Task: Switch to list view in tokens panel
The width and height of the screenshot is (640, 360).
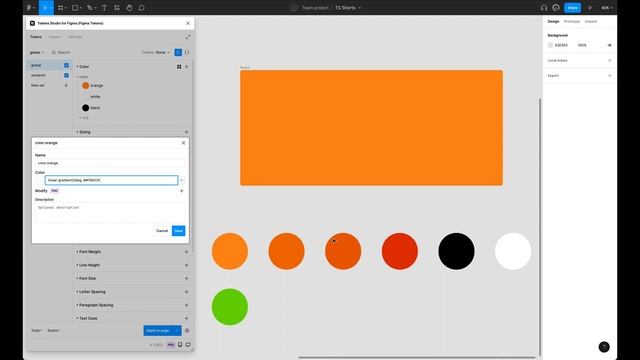Action: [x=178, y=52]
